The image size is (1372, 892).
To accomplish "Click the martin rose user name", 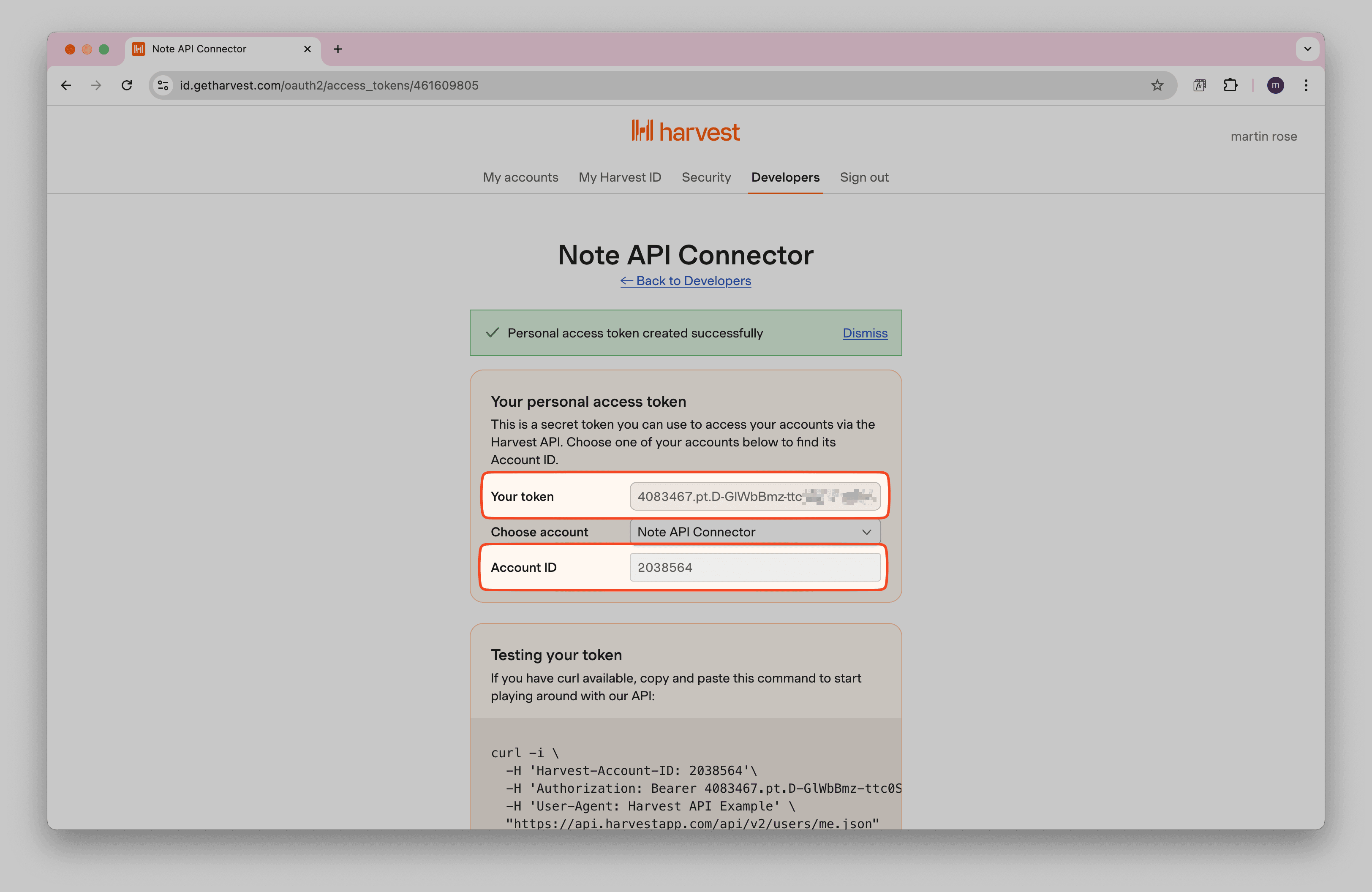I will click(1263, 136).
